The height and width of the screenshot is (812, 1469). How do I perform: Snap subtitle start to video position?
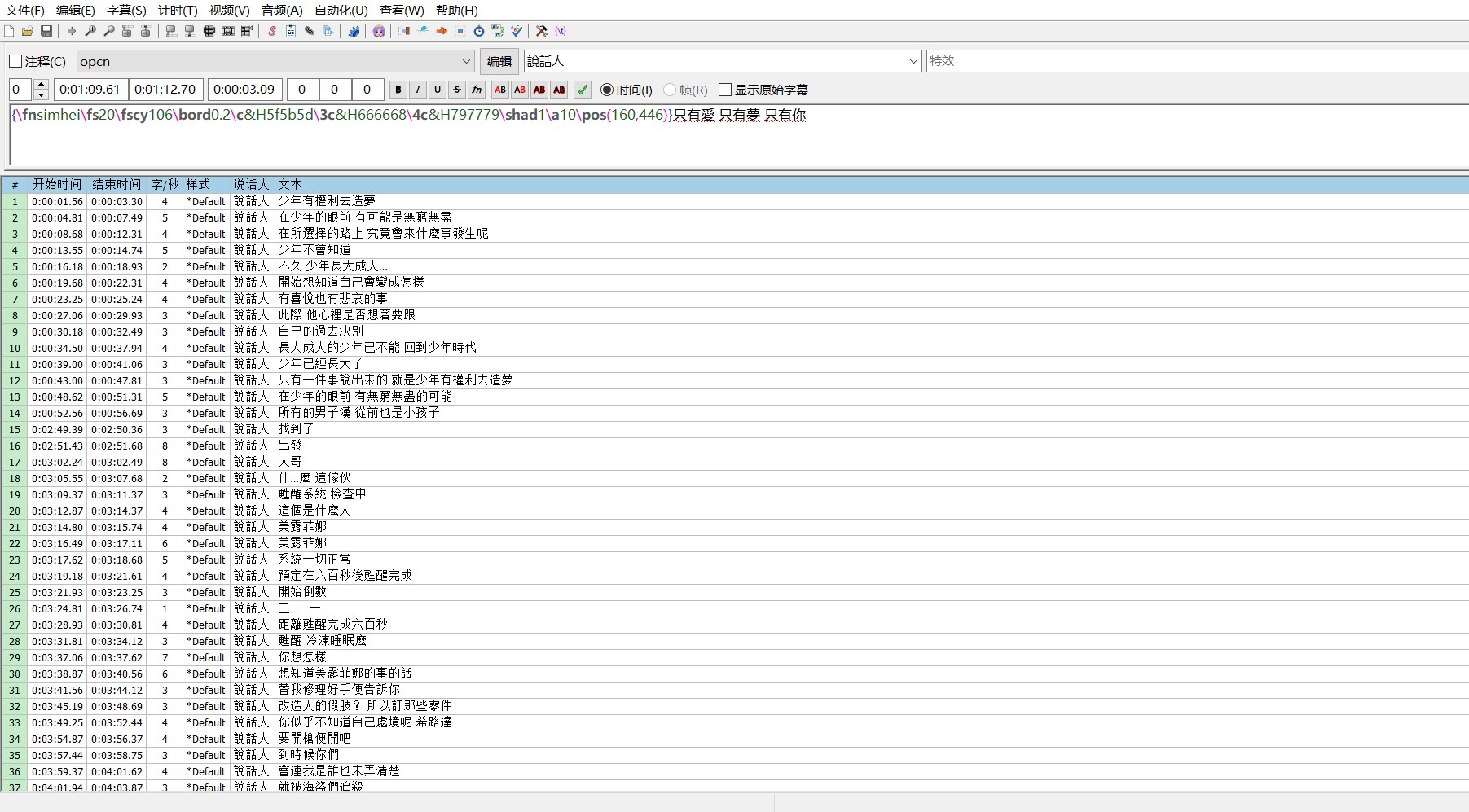pos(171,31)
